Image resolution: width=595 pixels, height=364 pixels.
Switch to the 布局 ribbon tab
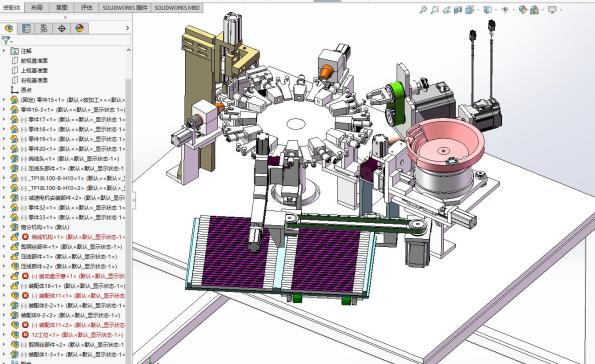(x=37, y=7)
